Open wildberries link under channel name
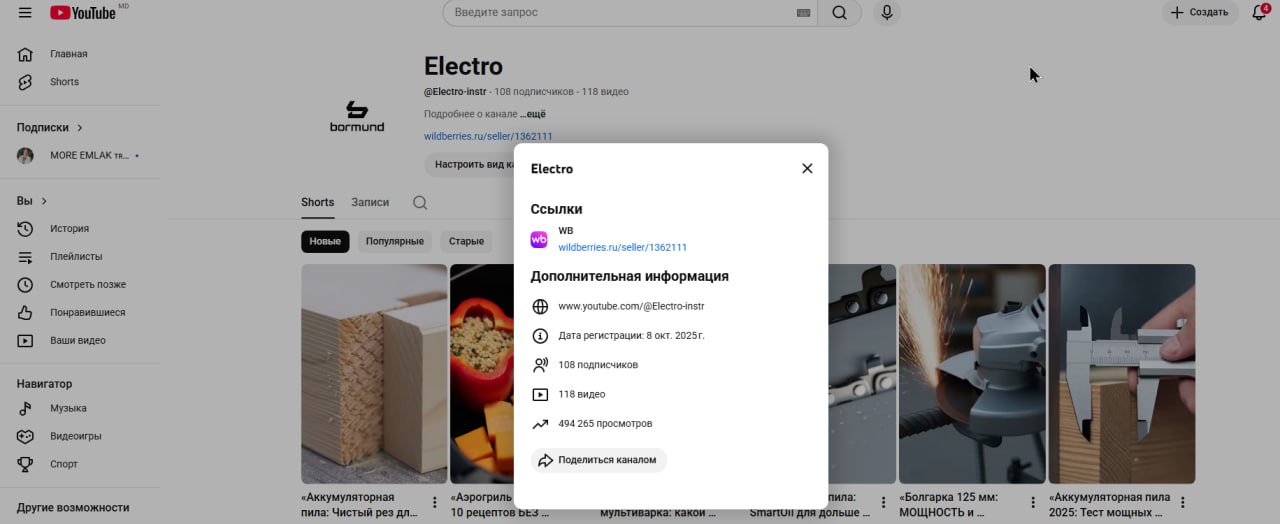The width and height of the screenshot is (1280, 524). pos(488,136)
